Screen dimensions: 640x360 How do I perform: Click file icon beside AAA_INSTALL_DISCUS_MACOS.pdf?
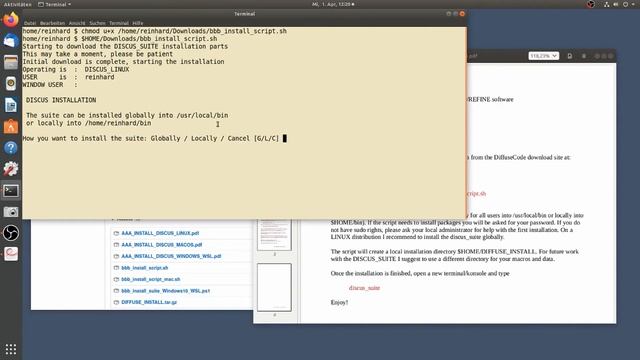click(116, 245)
